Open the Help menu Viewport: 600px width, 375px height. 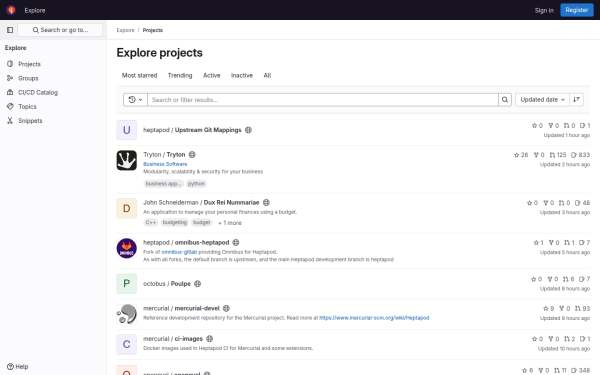tap(18, 367)
